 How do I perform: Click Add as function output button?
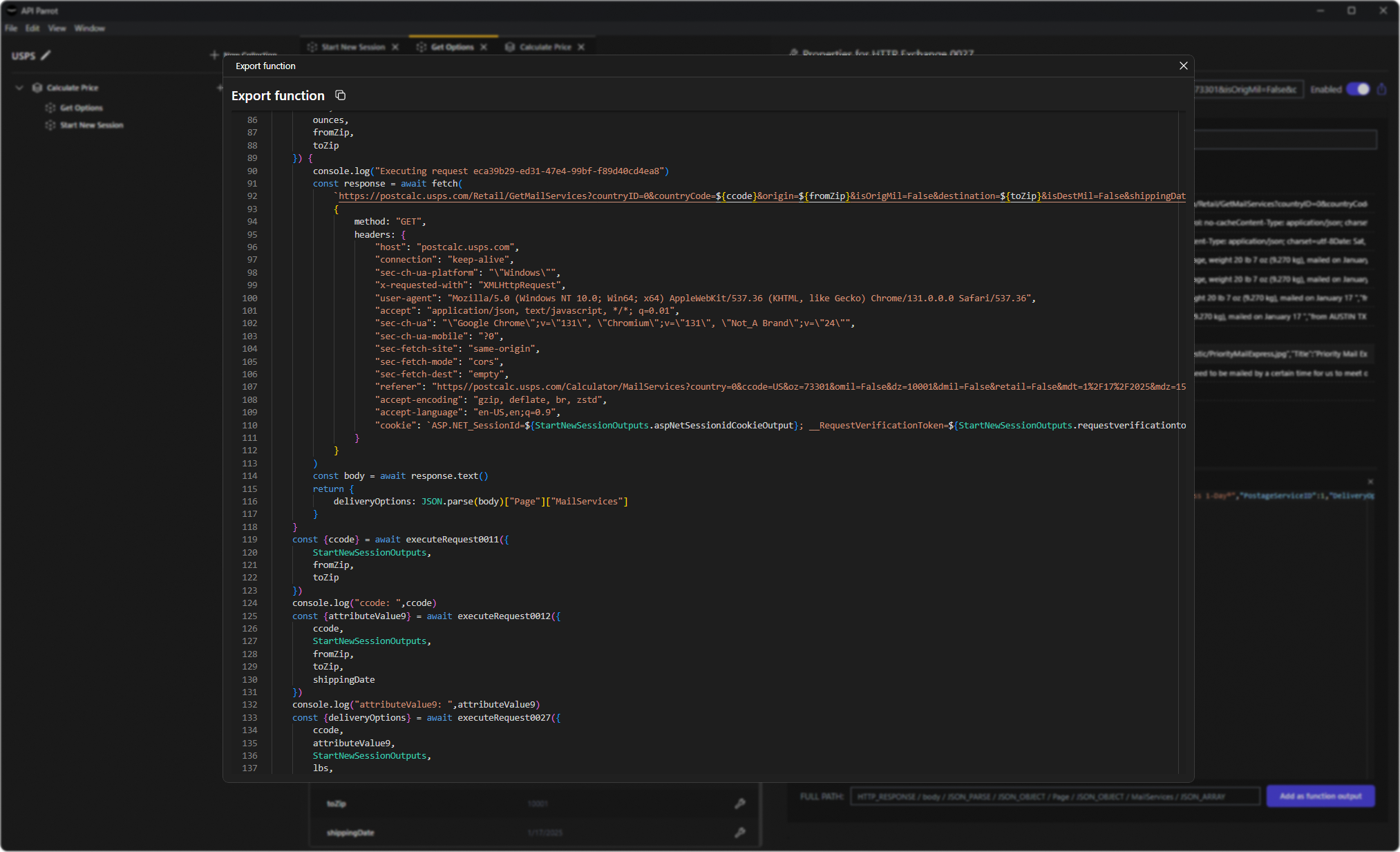point(1321,796)
